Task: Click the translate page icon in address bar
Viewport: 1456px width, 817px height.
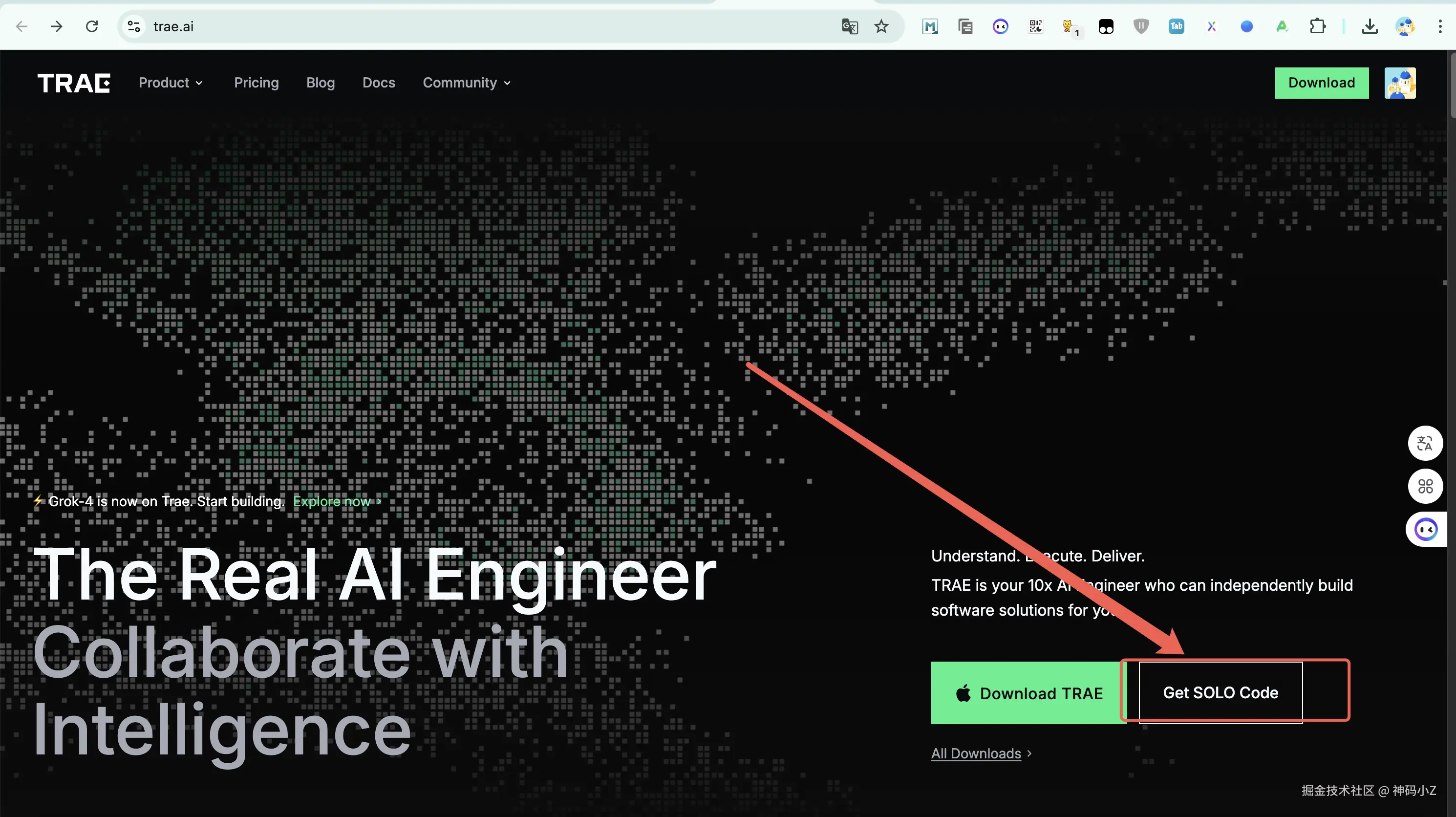Action: 850,26
